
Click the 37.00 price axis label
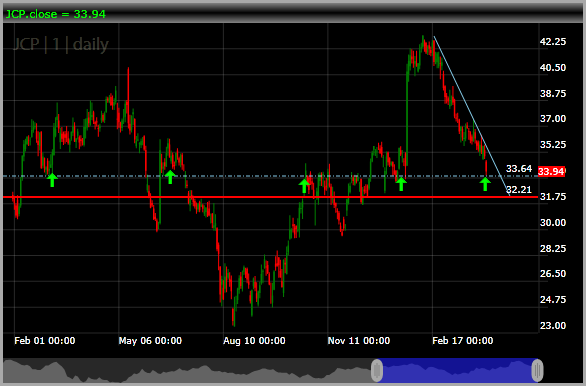pos(553,119)
